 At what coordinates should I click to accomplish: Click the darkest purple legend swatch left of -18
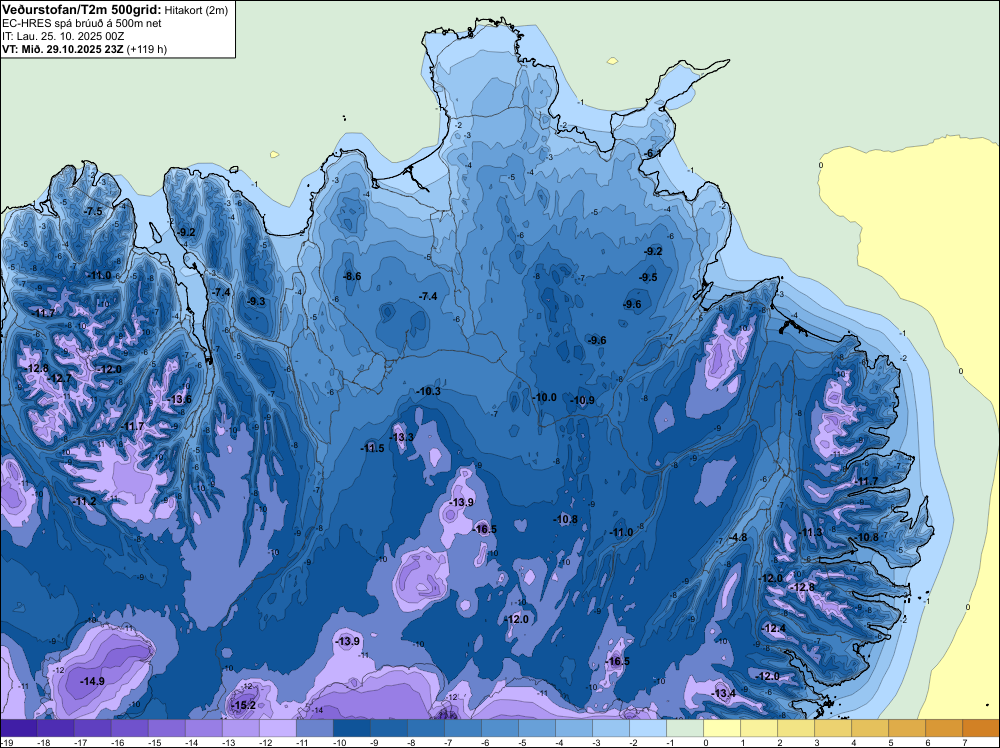[x=18, y=728]
